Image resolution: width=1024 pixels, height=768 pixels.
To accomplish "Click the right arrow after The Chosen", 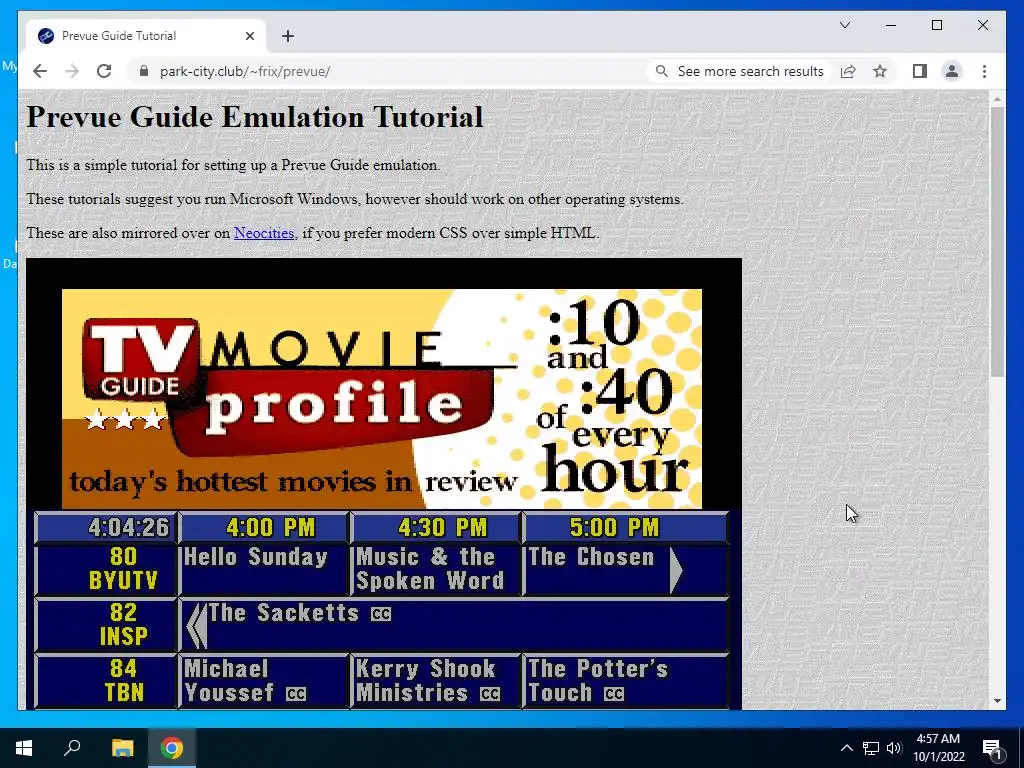I will tap(676, 570).
